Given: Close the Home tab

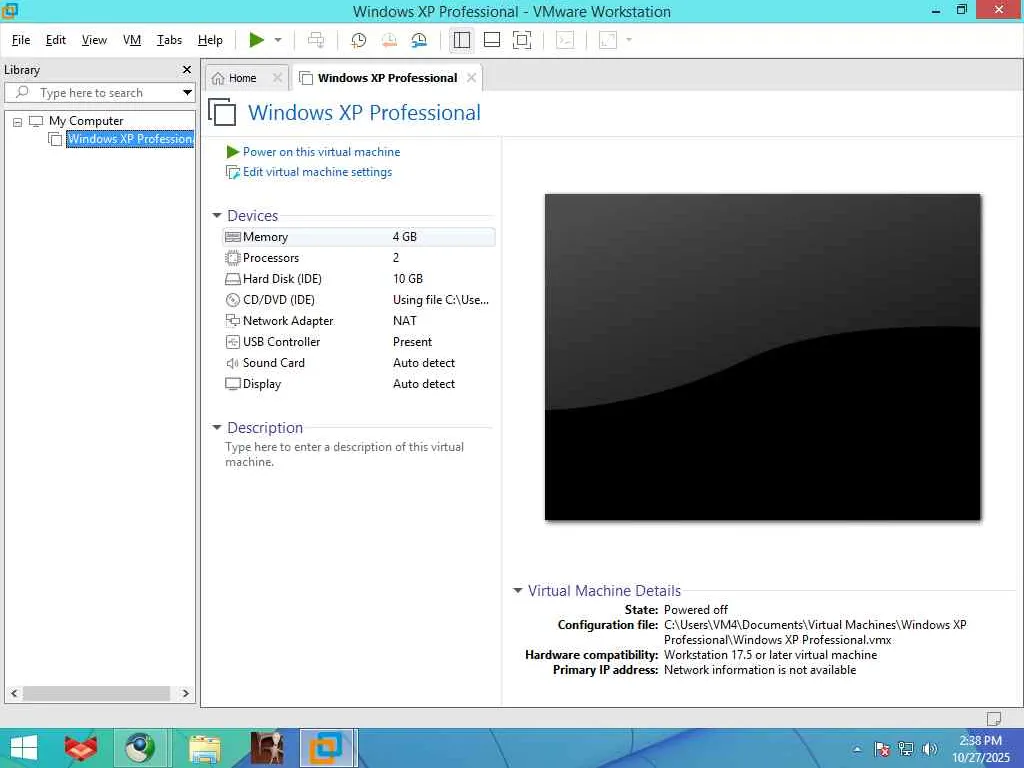Looking at the screenshot, I should coord(278,78).
